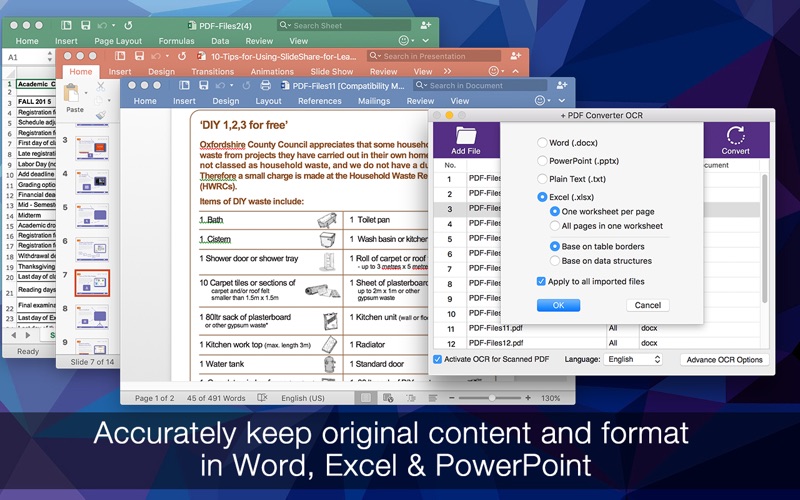Select PowerPoint (.pptx) output format
Image resolution: width=800 pixels, height=500 pixels.
542,161
